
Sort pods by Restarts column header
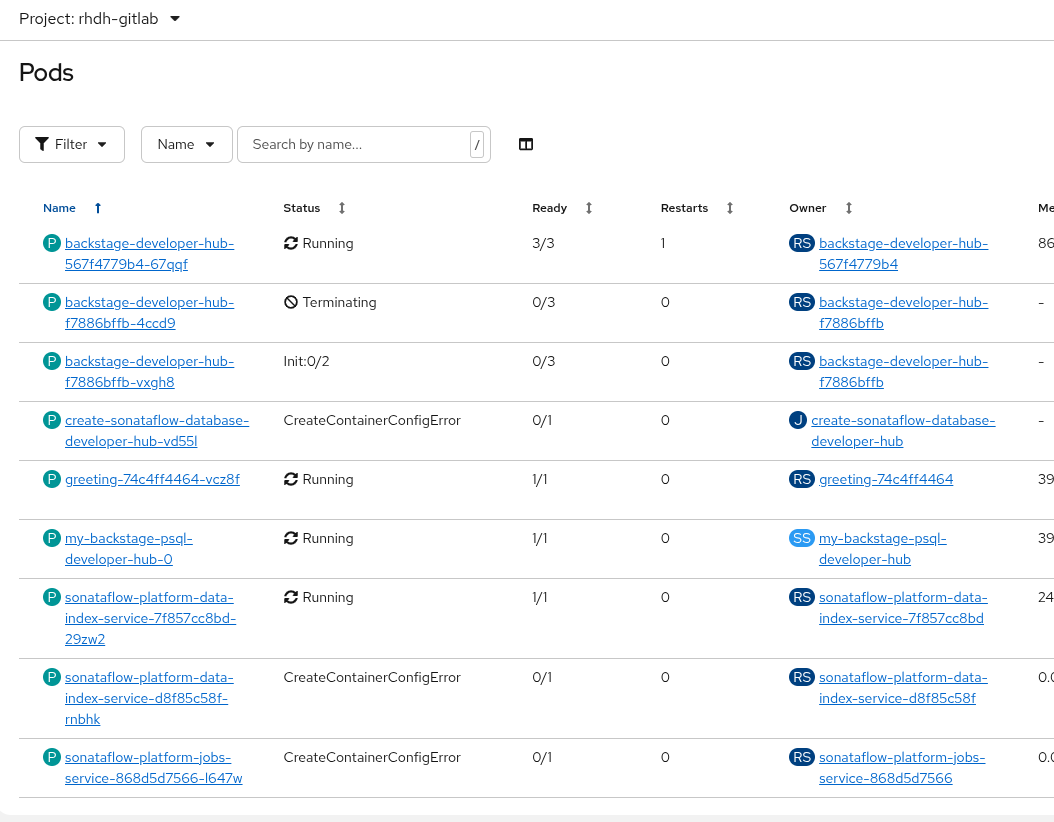coord(684,208)
